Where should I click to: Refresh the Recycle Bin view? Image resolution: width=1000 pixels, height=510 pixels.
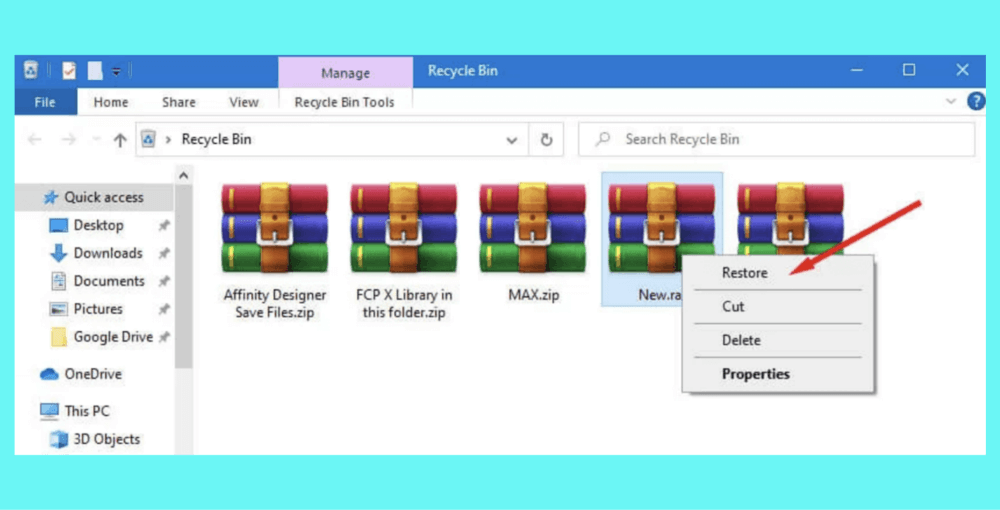click(547, 140)
